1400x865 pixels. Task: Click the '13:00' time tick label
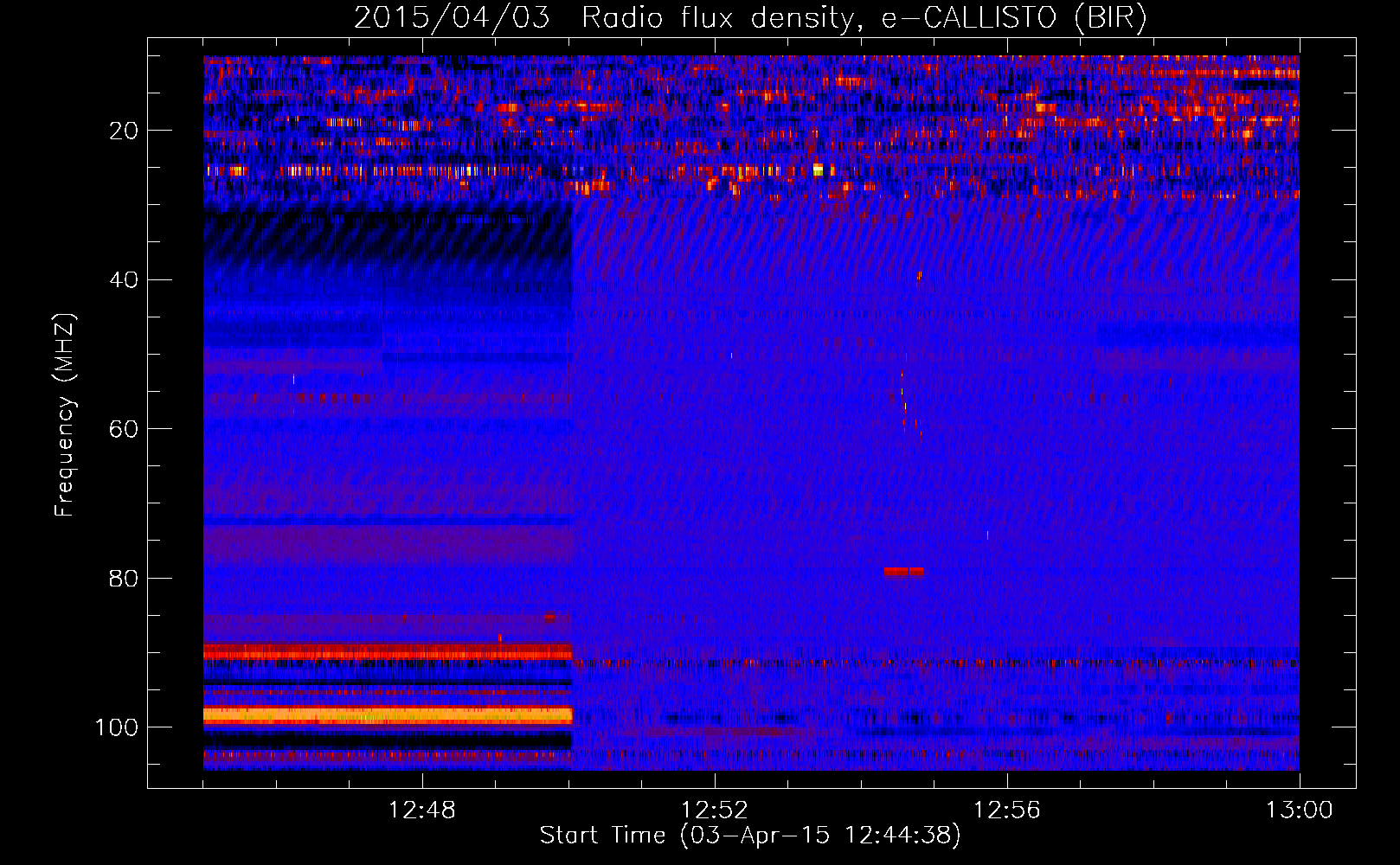(x=1300, y=811)
